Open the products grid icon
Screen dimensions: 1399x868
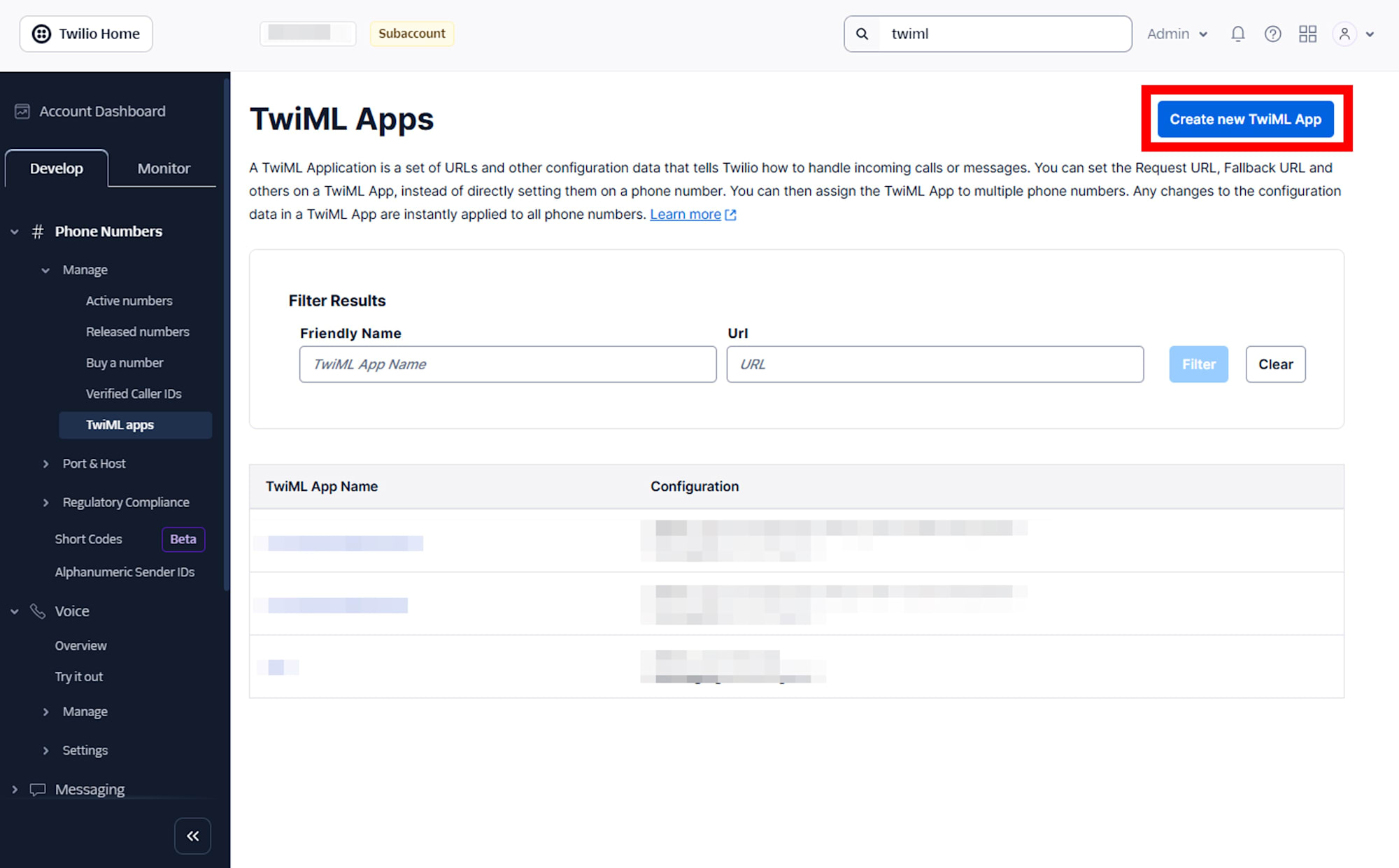point(1307,34)
